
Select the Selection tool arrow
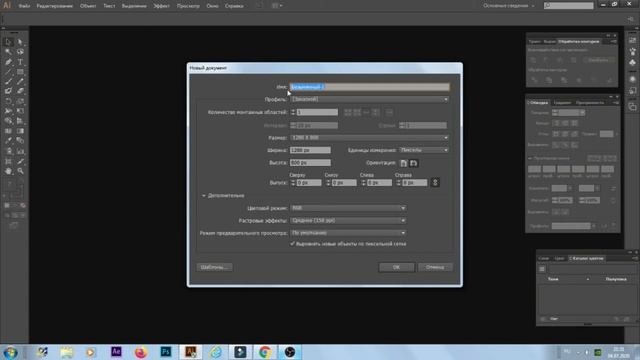point(8,42)
